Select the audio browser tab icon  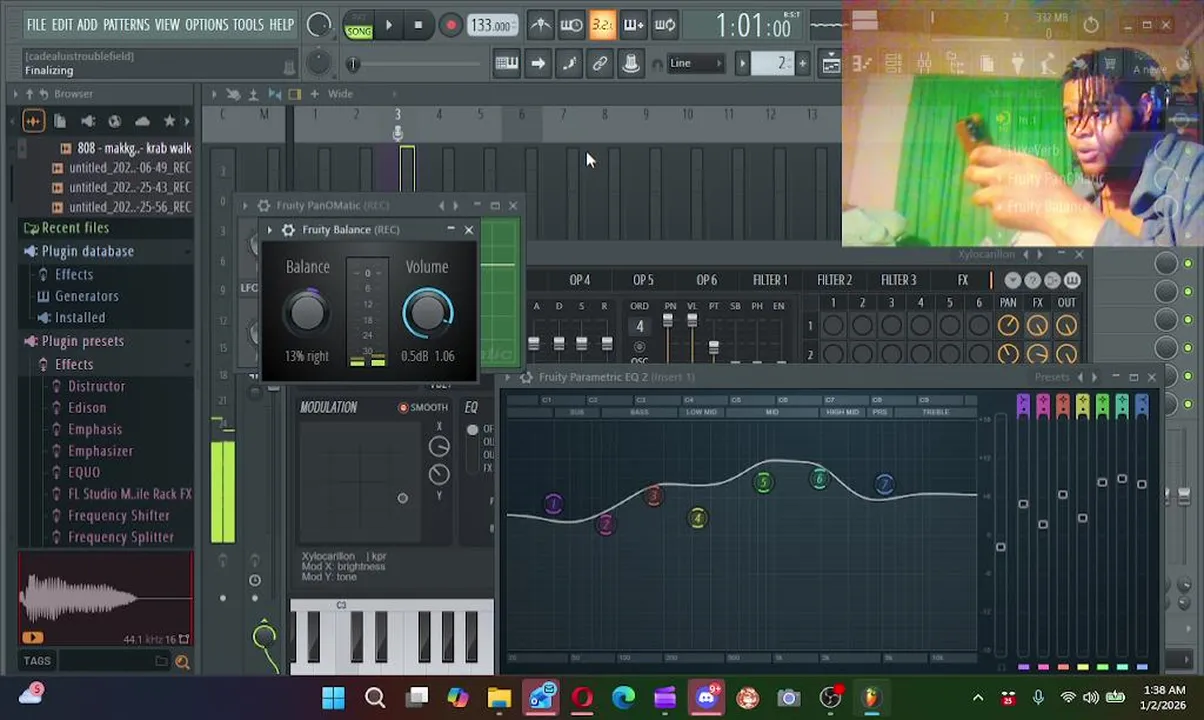[x=33, y=121]
